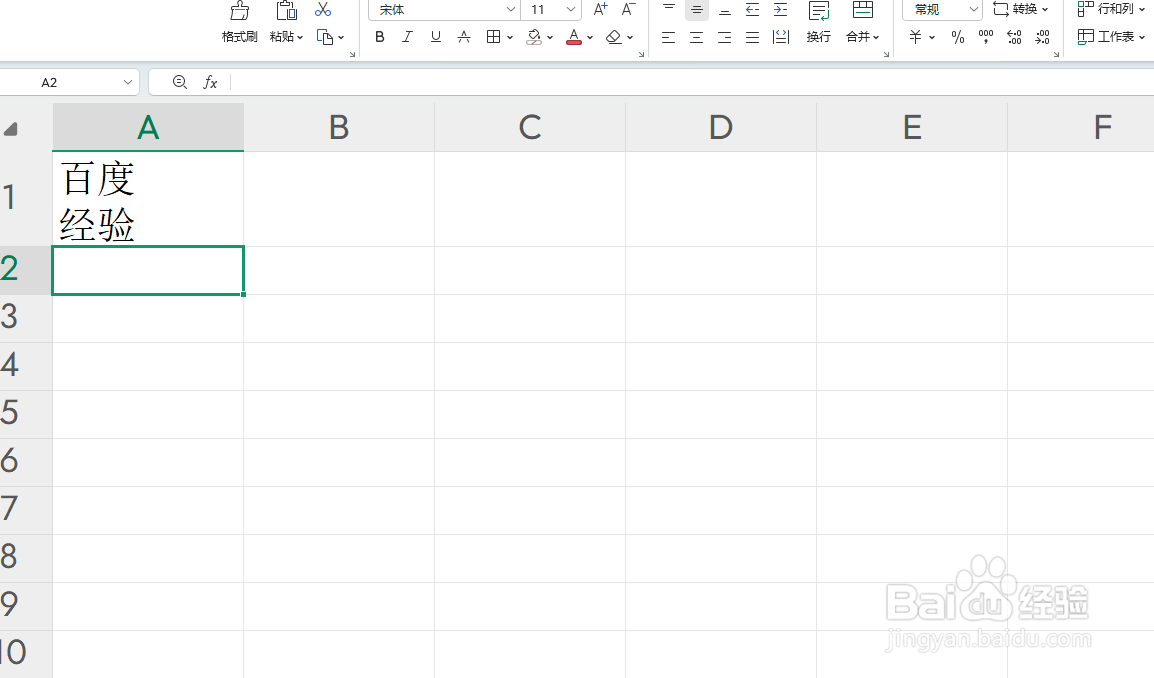
Task: Toggle Strikethrough formatting
Action: (x=464, y=37)
